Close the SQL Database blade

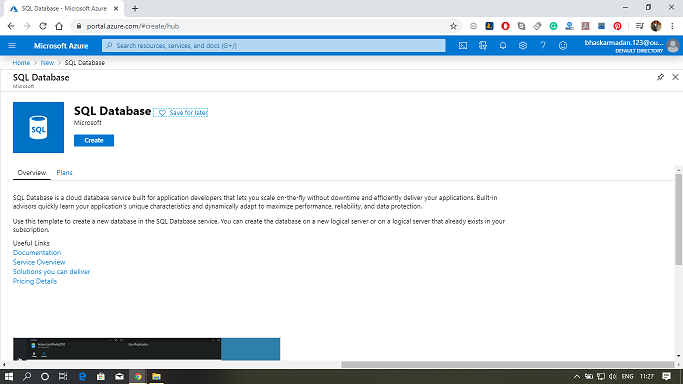click(x=675, y=77)
